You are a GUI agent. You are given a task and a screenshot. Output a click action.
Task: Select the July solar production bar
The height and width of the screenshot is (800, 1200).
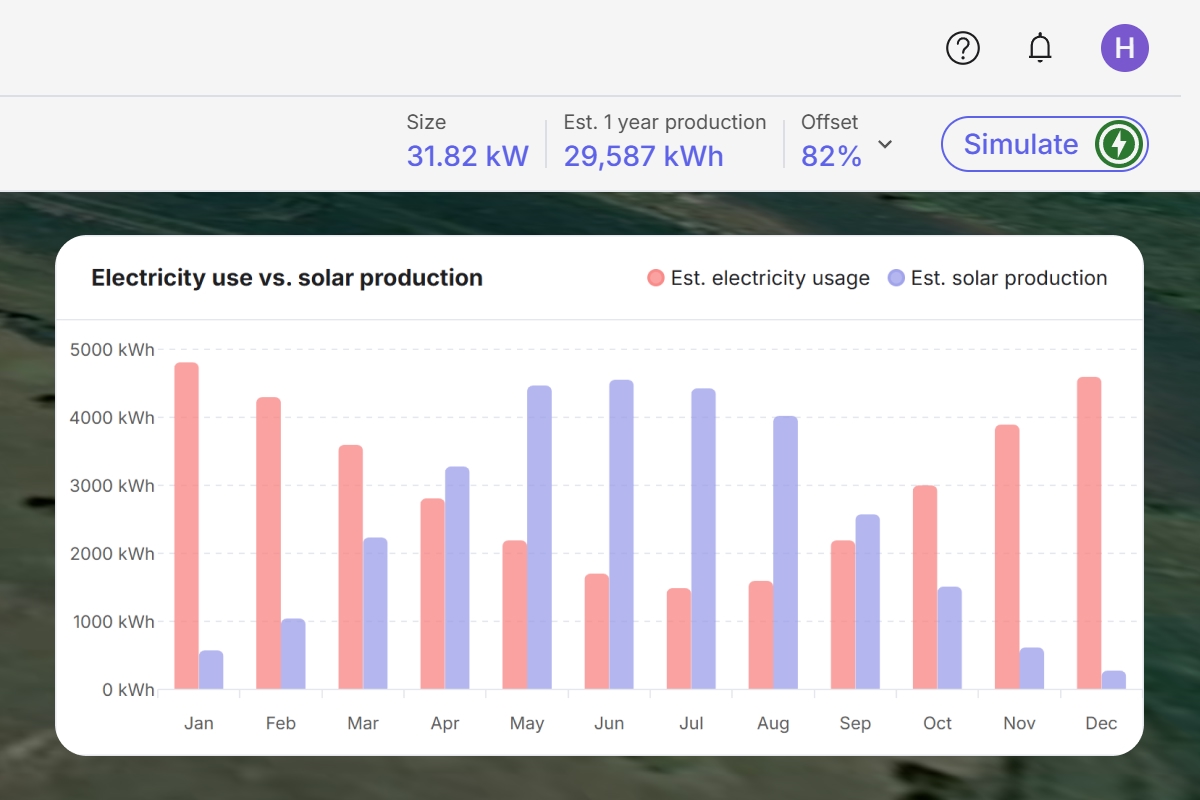(704, 539)
